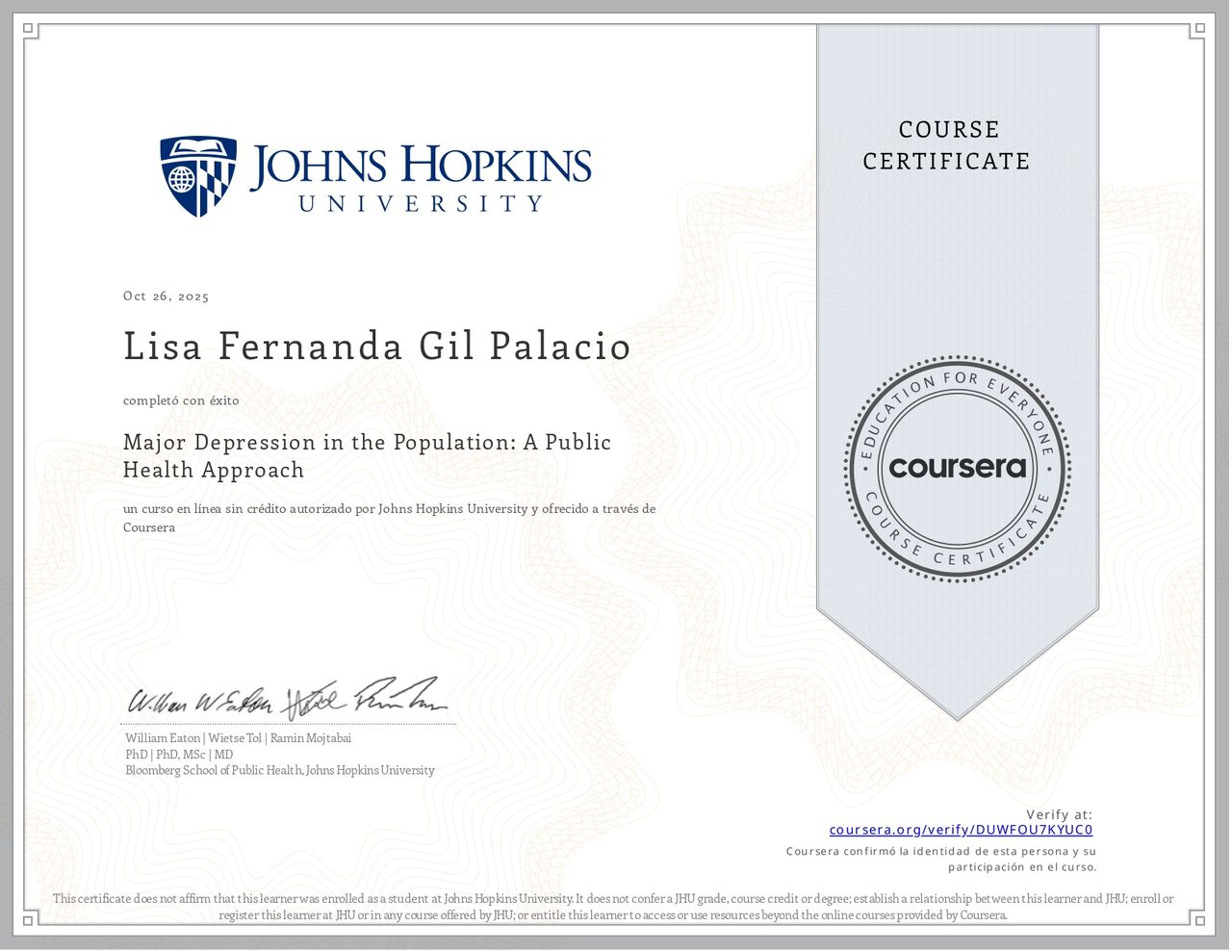Select the date Oct 26, 2025
Image resolution: width=1232 pixels, height=952 pixels.
(166, 296)
